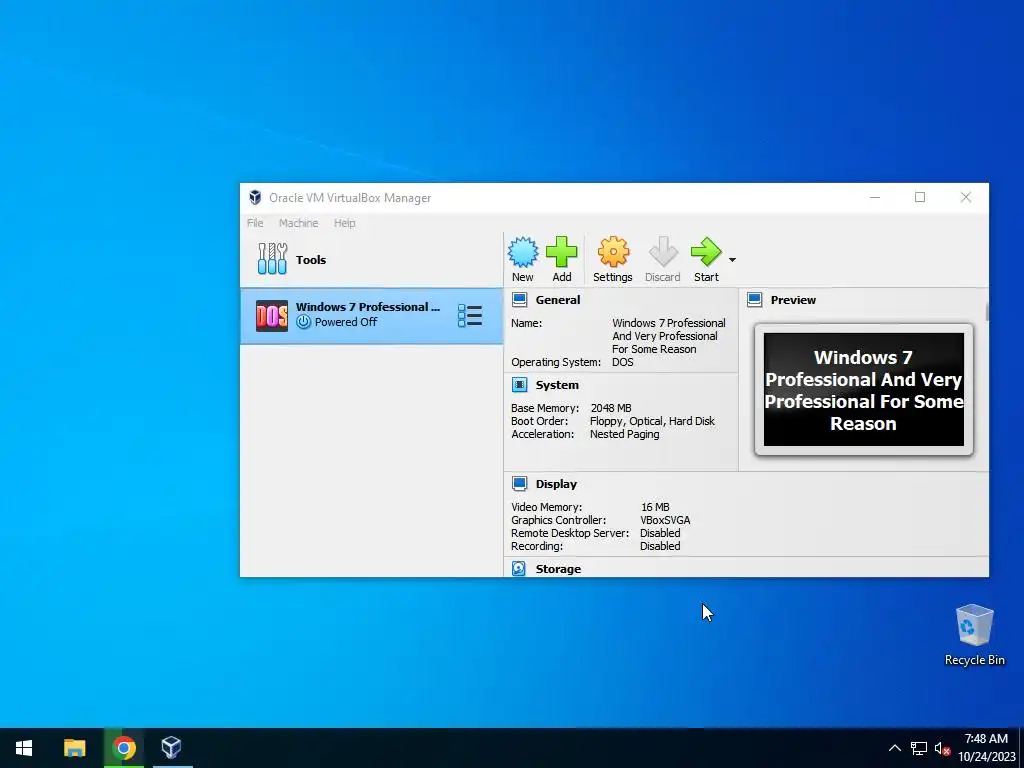1024x768 pixels.
Task: Open the Storage section header link
Action: (x=558, y=569)
